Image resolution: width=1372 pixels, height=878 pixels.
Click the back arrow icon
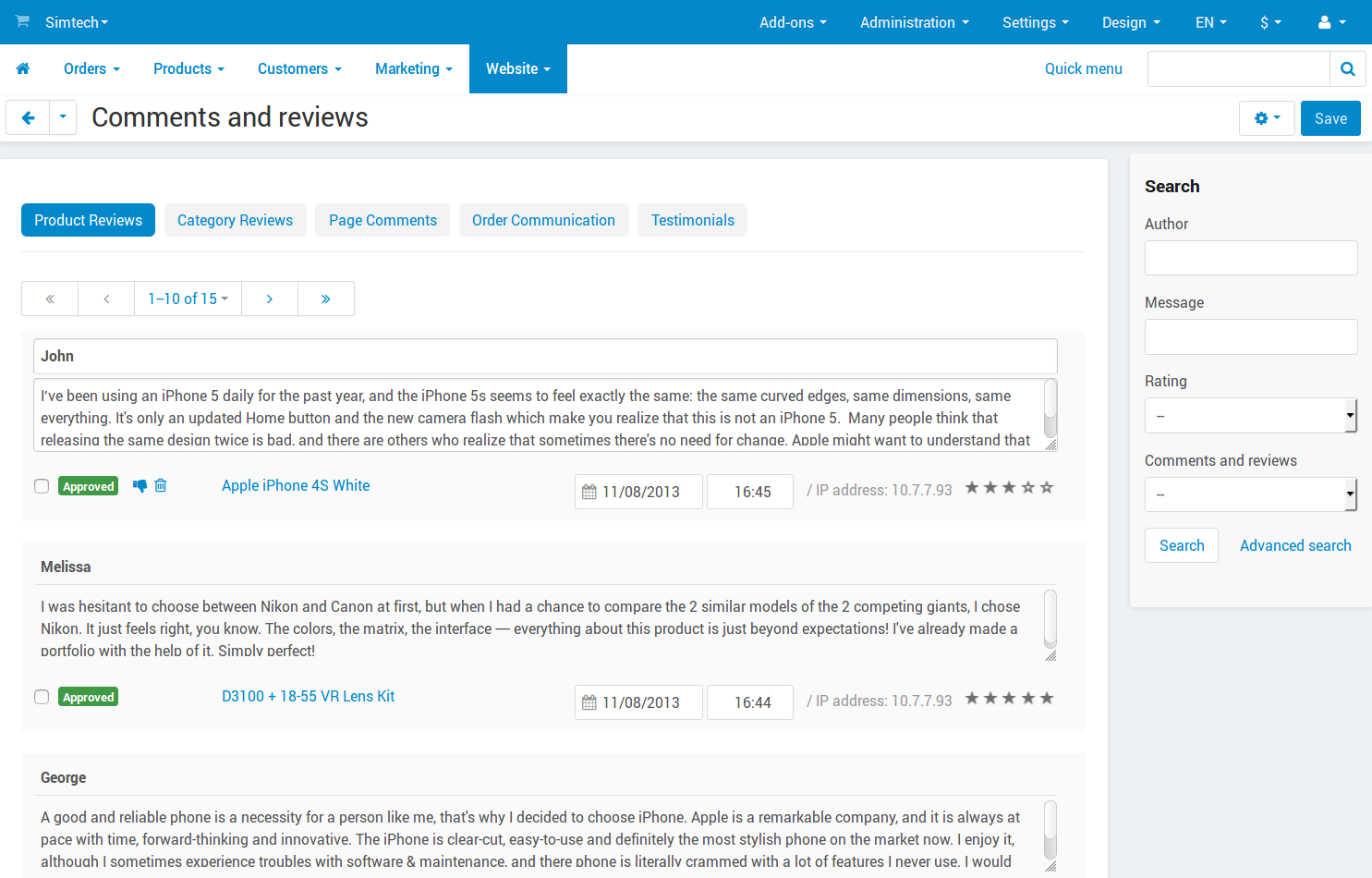[x=28, y=118]
